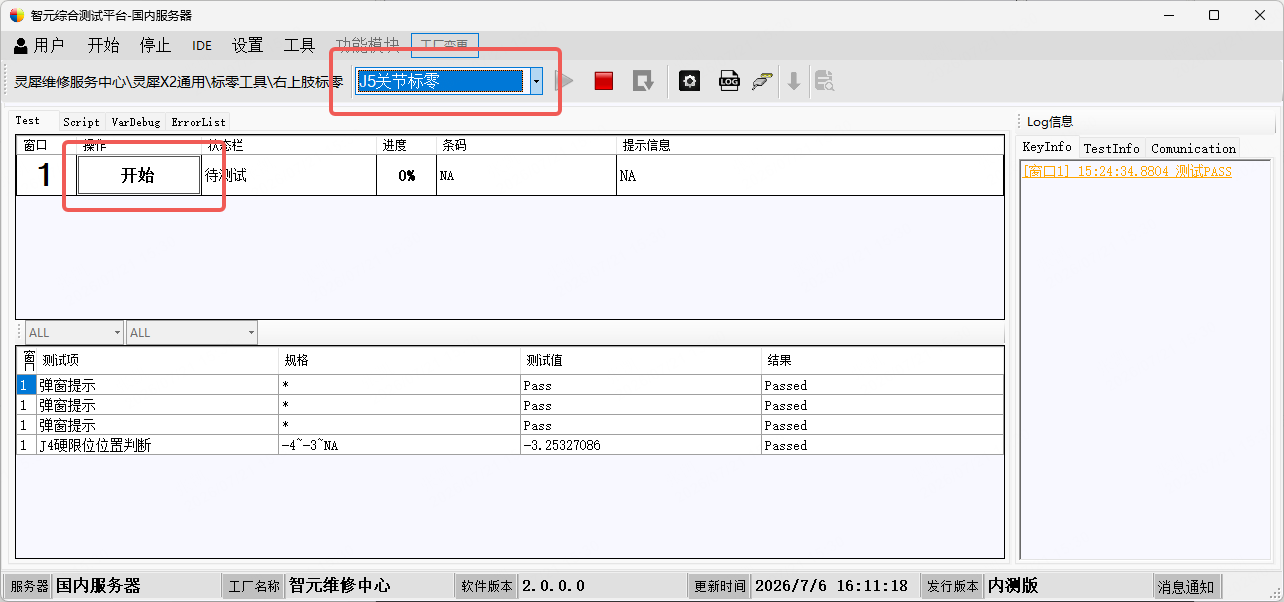Open the right, wider ALL filter dropdown

click(x=192, y=332)
